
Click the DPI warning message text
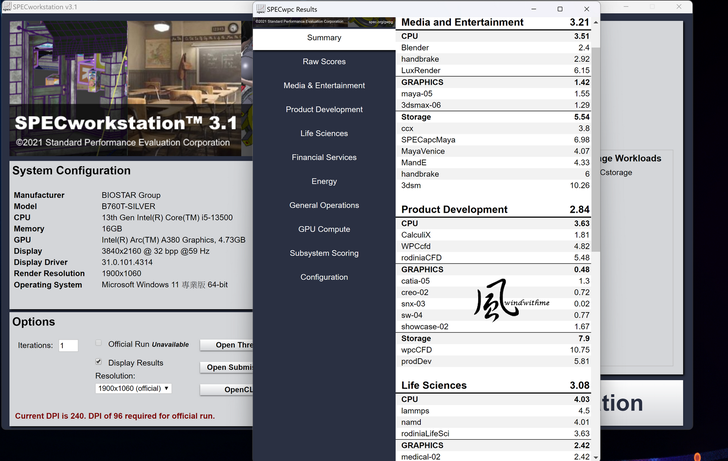(x=115, y=416)
